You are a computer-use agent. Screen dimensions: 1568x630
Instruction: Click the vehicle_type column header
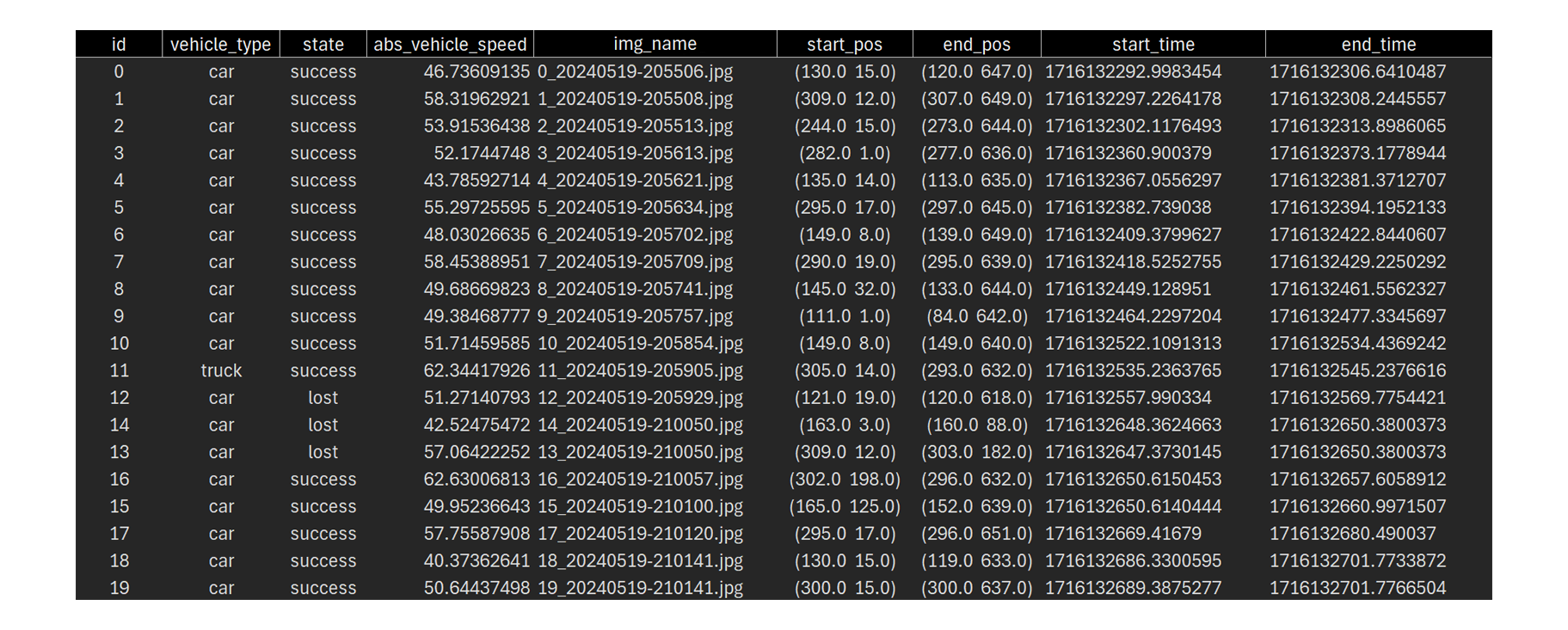(x=220, y=44)
